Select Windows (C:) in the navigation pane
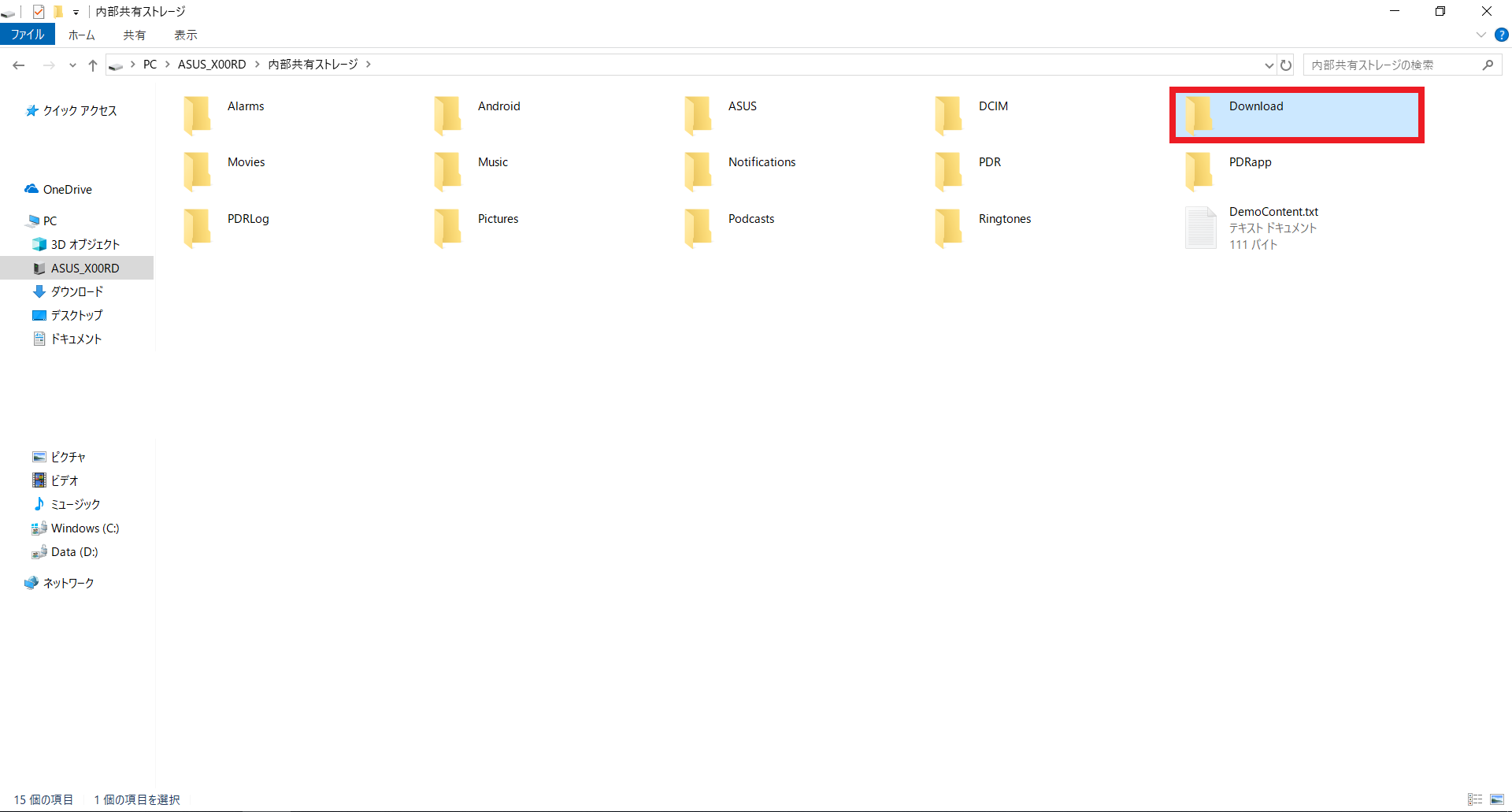This screenshot has height=812, width=1512. coord(85,528)
